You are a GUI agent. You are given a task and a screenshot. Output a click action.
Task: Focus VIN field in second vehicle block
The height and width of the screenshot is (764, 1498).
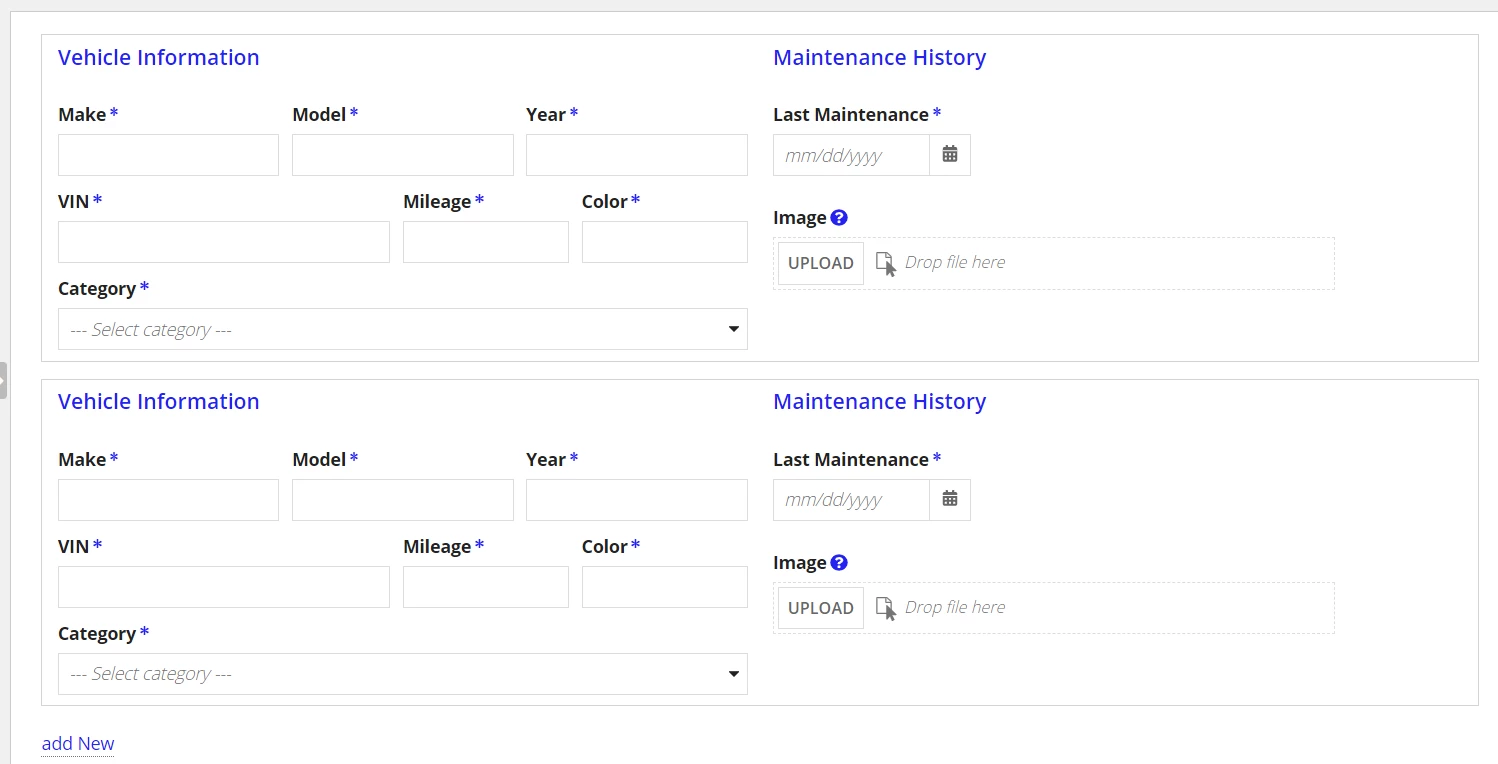pos(224,587)
